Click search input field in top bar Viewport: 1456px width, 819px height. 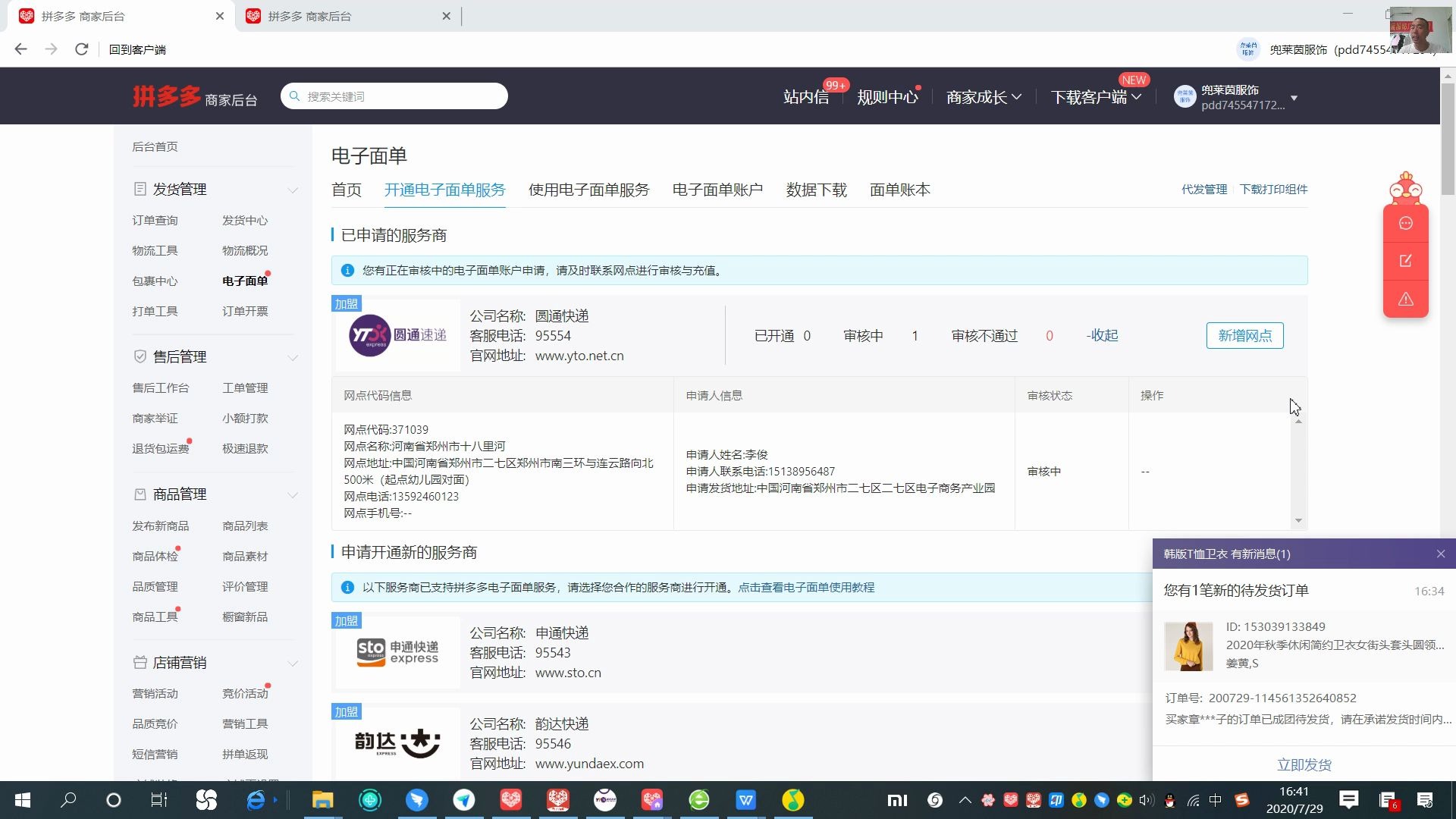click(x=393, y=95)
